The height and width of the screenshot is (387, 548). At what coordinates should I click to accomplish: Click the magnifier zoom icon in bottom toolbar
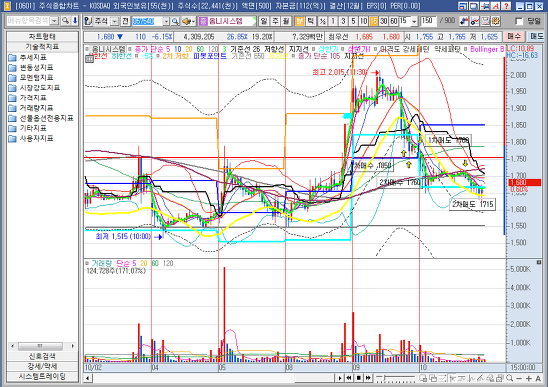point(510,378)
